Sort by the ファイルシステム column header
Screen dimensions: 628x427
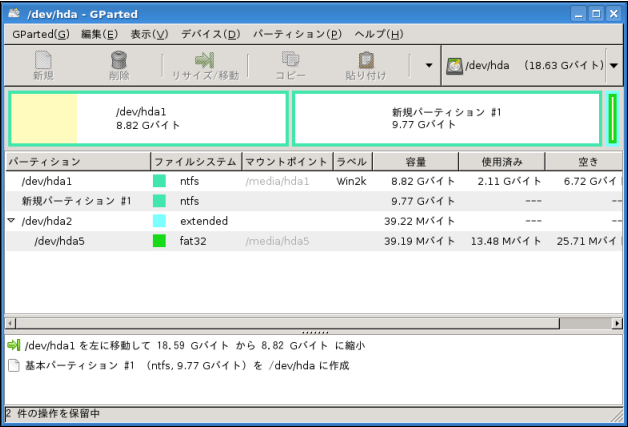[x=195, y=161]
